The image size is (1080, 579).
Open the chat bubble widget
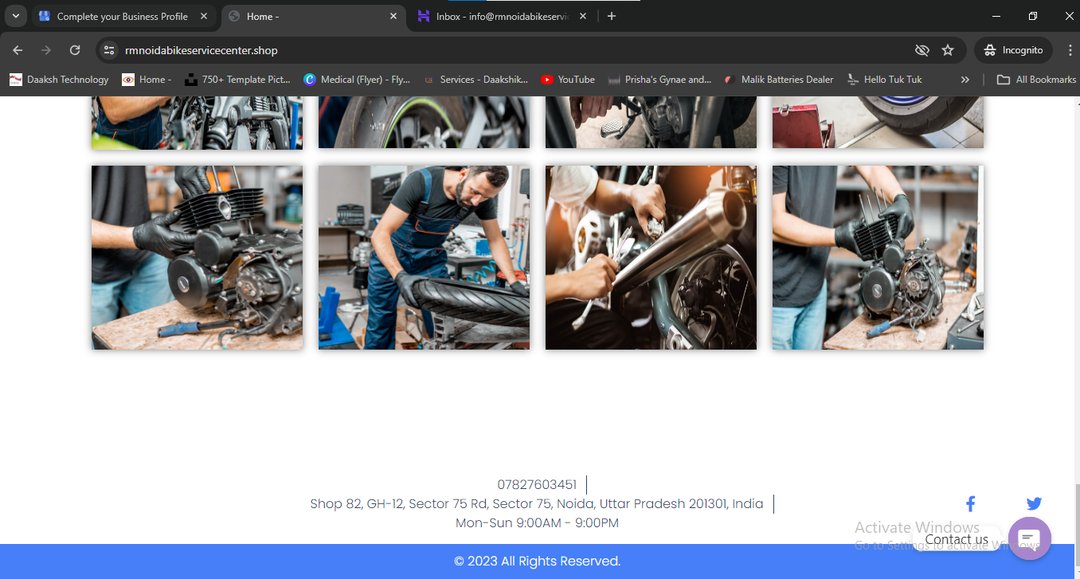coord(1029,539)
